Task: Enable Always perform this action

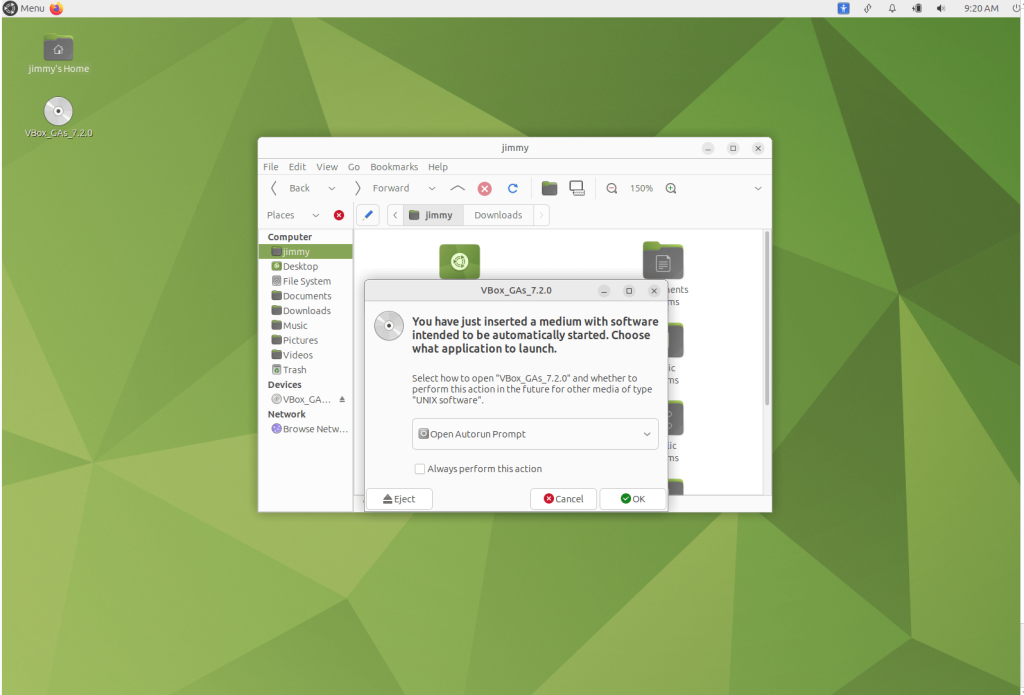Action: [420, 469]
